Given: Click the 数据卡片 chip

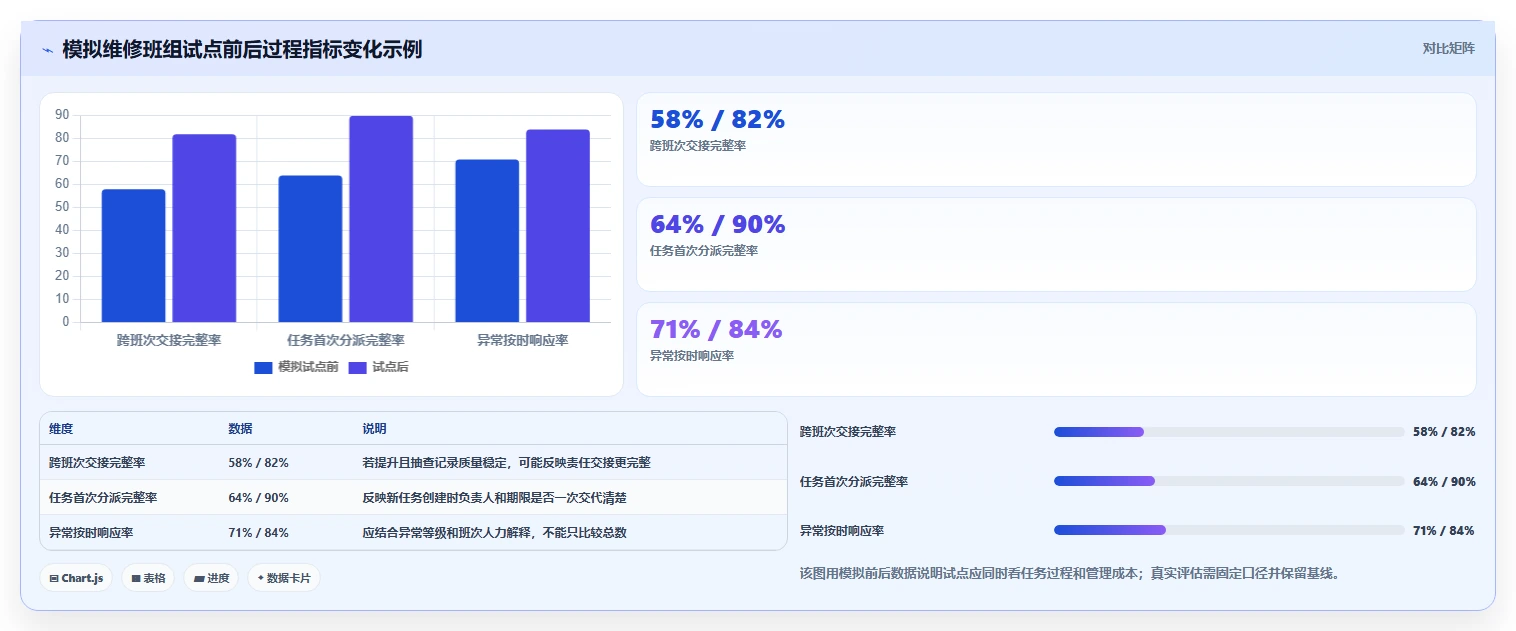Looking at the screenshot, I should tap(284, 578).
